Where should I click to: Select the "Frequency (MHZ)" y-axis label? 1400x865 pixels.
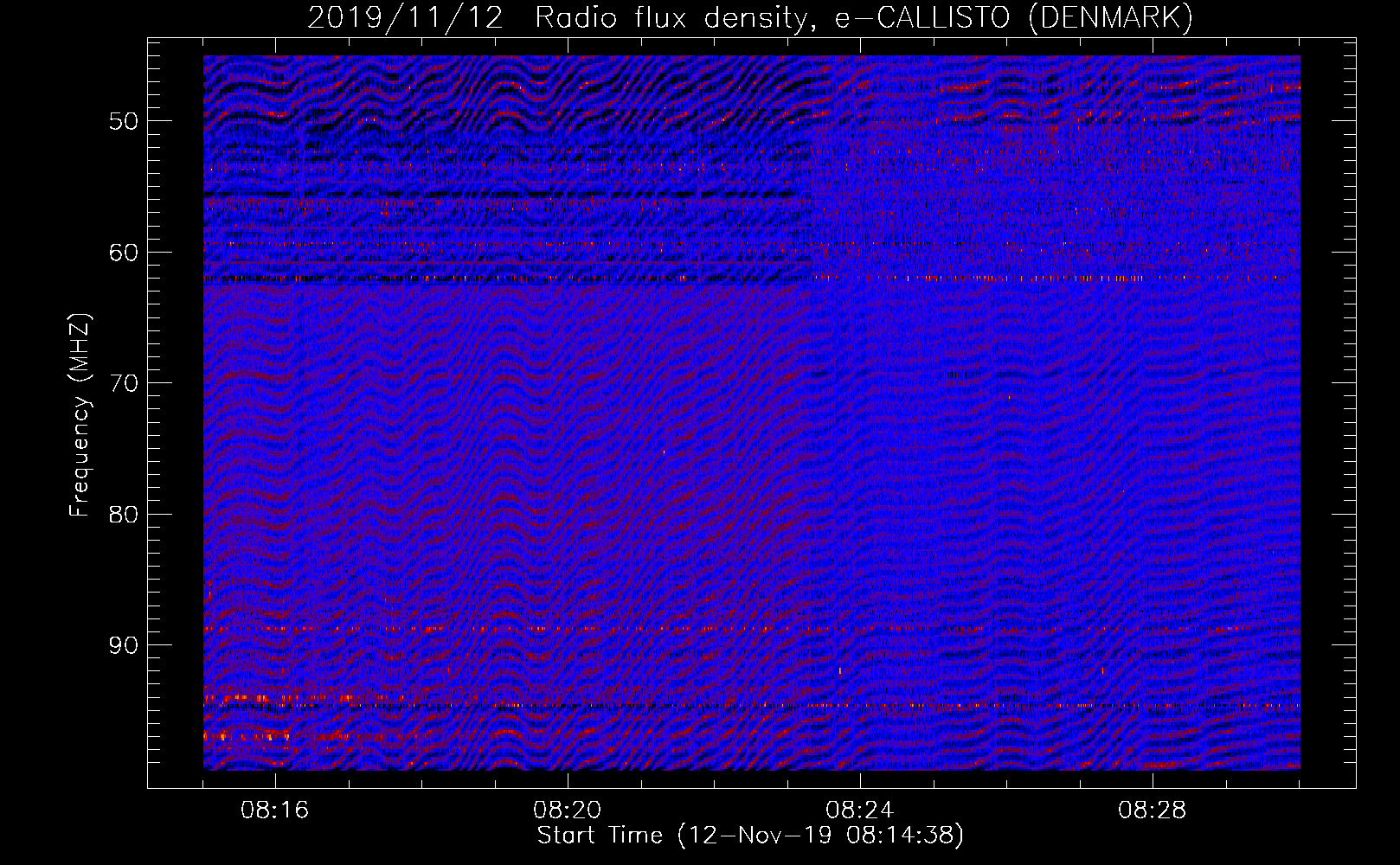(x=80, y=415)
